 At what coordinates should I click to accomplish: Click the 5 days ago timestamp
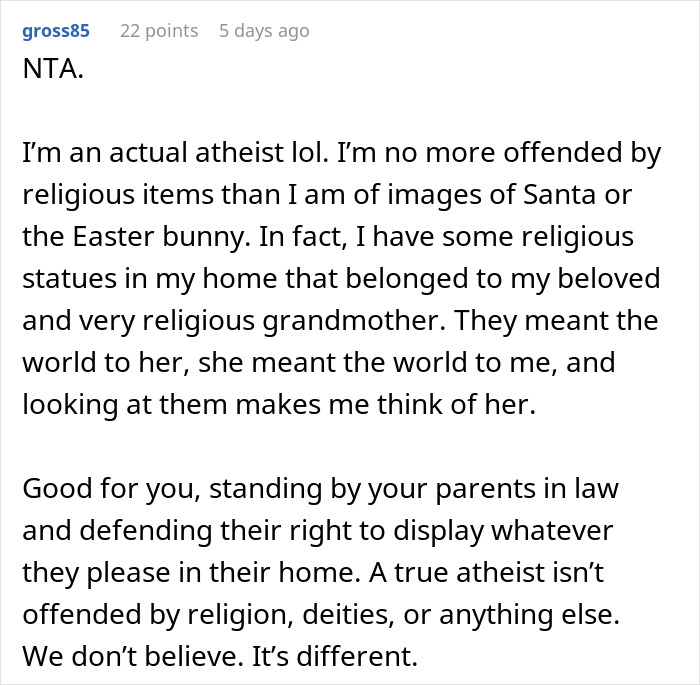pyautogui.click(x=264, y=31)
